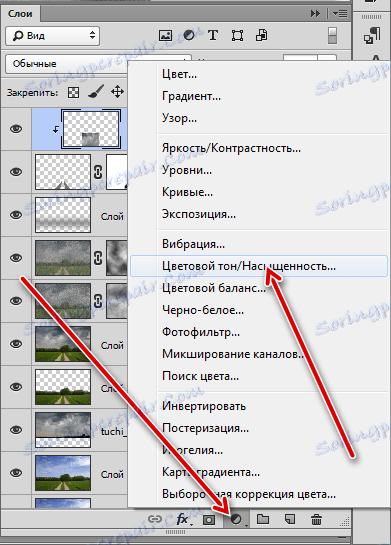Select the top clipped layer thumbnail
The height and width of the screenshot is (545, 391).
(91, 129)
